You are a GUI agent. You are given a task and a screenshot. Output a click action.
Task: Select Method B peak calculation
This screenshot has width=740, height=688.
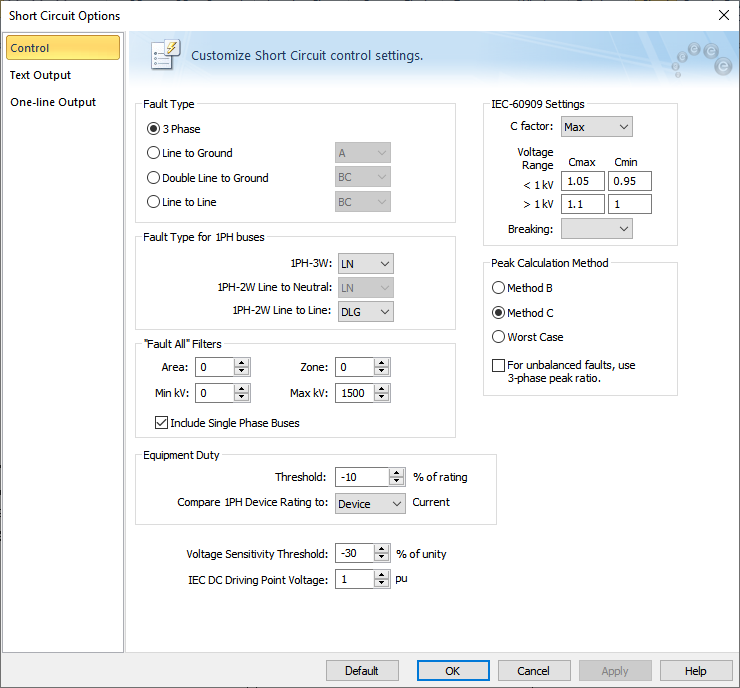[x=498, y=288]
